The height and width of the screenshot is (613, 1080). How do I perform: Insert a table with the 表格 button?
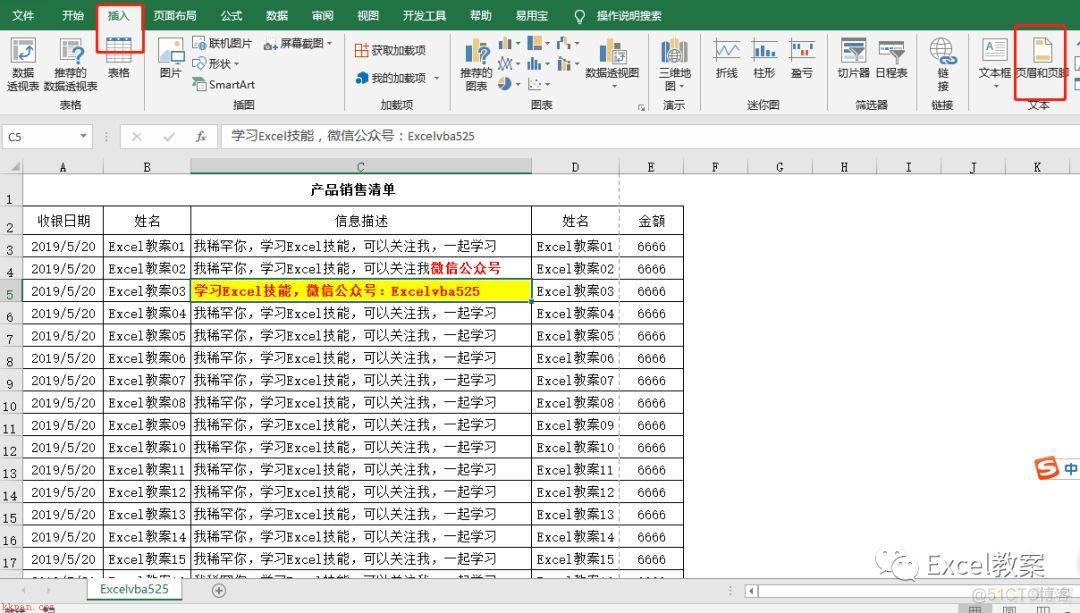coord(118,59)
